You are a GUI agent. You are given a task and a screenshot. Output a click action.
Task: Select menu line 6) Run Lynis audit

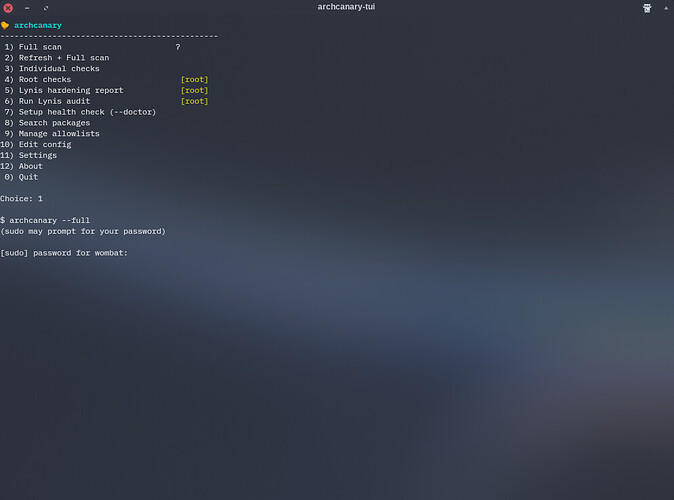coord(47,101)
